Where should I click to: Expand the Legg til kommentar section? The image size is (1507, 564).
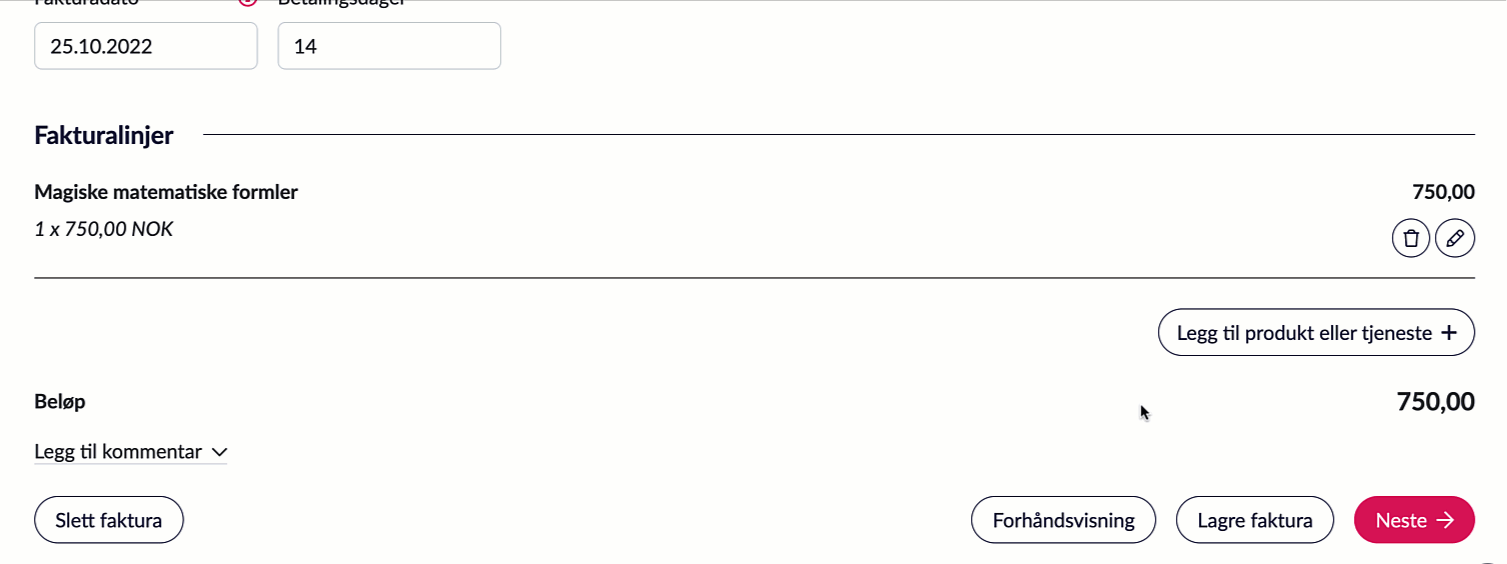click(118, 452)
